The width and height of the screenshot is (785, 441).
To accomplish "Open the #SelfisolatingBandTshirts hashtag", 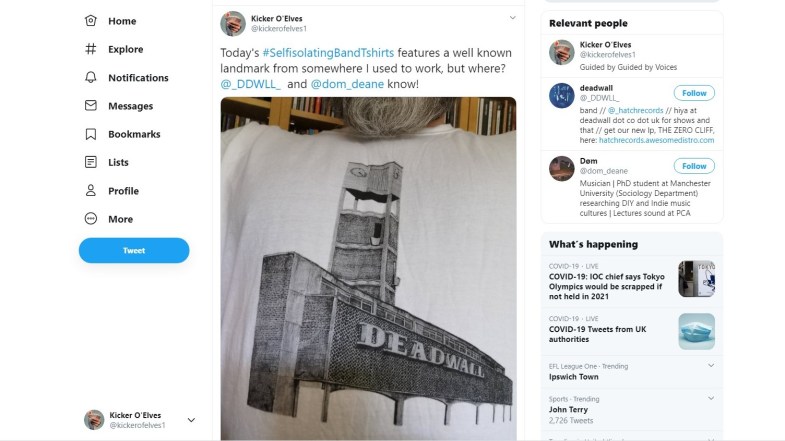I will tap(324, 50).
